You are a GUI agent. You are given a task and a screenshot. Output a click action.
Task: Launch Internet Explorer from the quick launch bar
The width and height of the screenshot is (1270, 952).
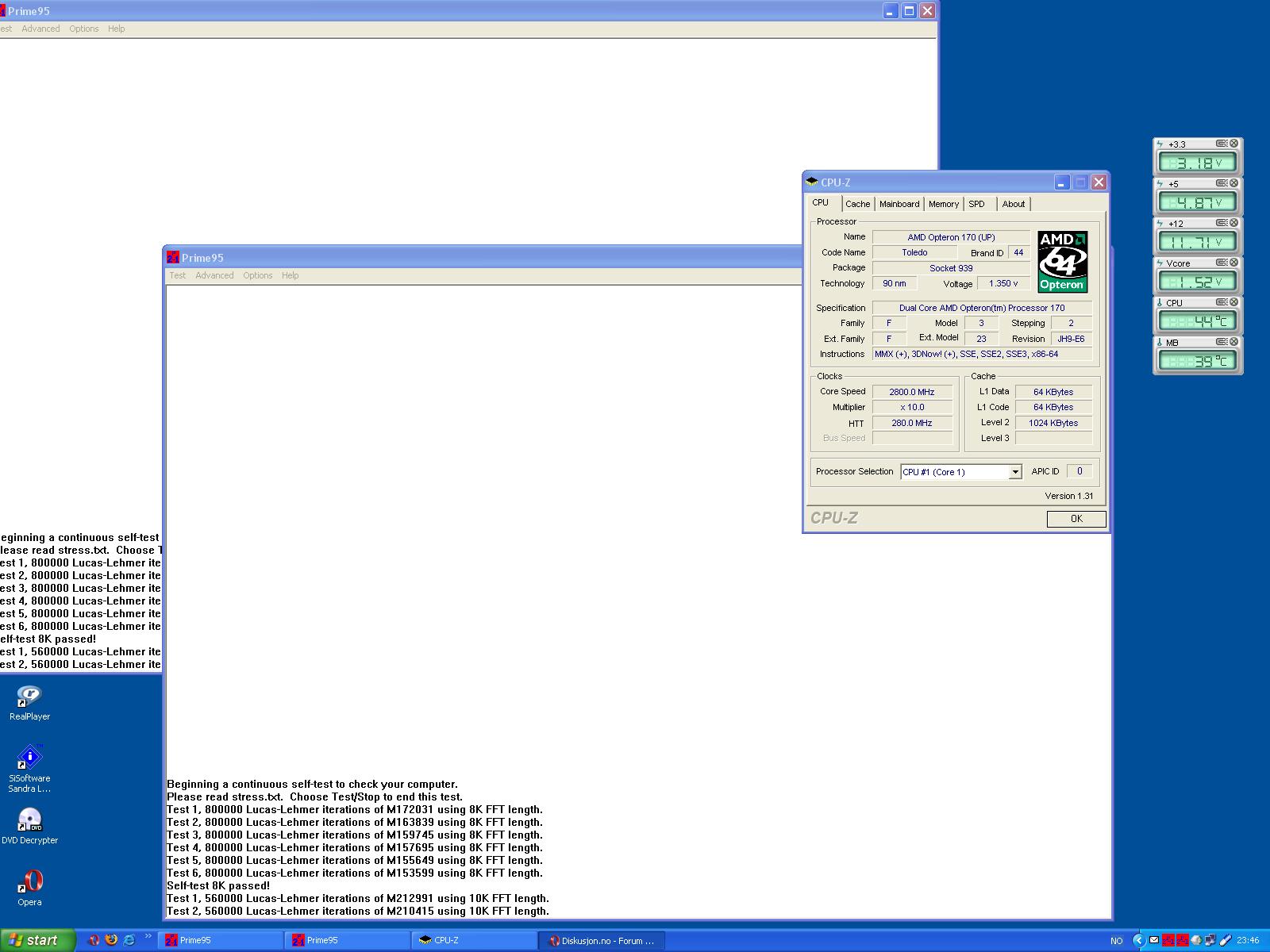(x=129, y=940)
